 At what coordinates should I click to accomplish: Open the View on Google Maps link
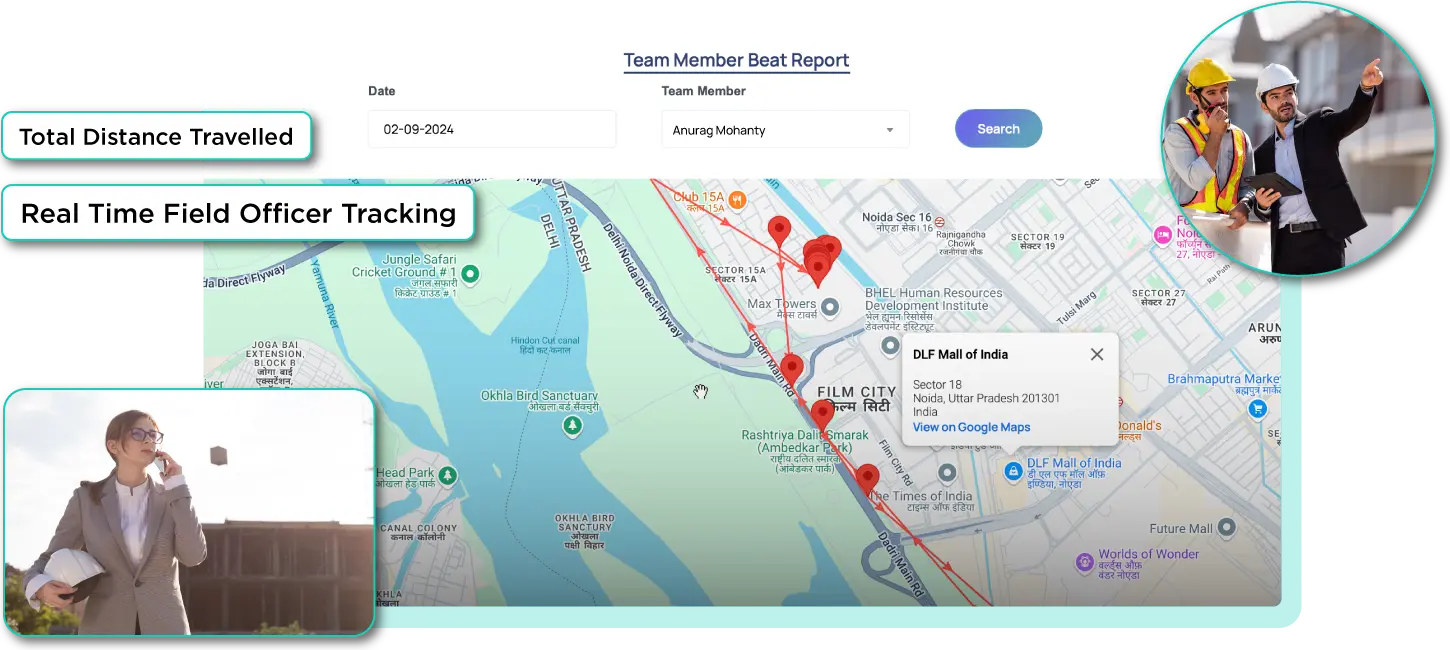(x=971, y=427)
